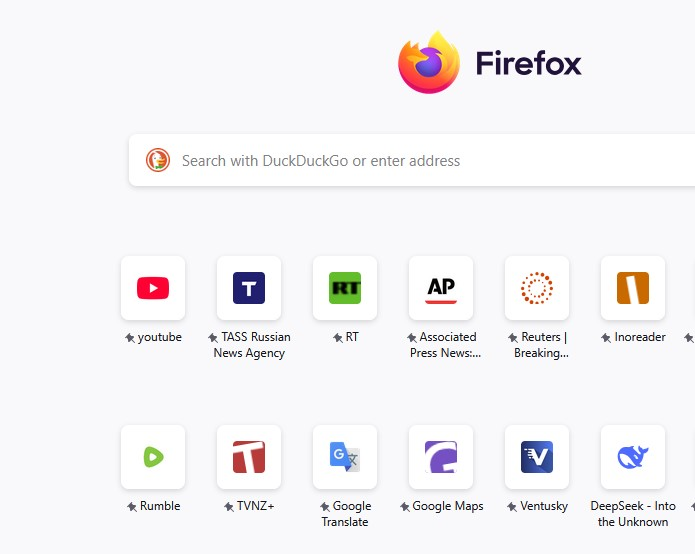
Task: Open the Rumble shortcut tile
Action: 153,457
